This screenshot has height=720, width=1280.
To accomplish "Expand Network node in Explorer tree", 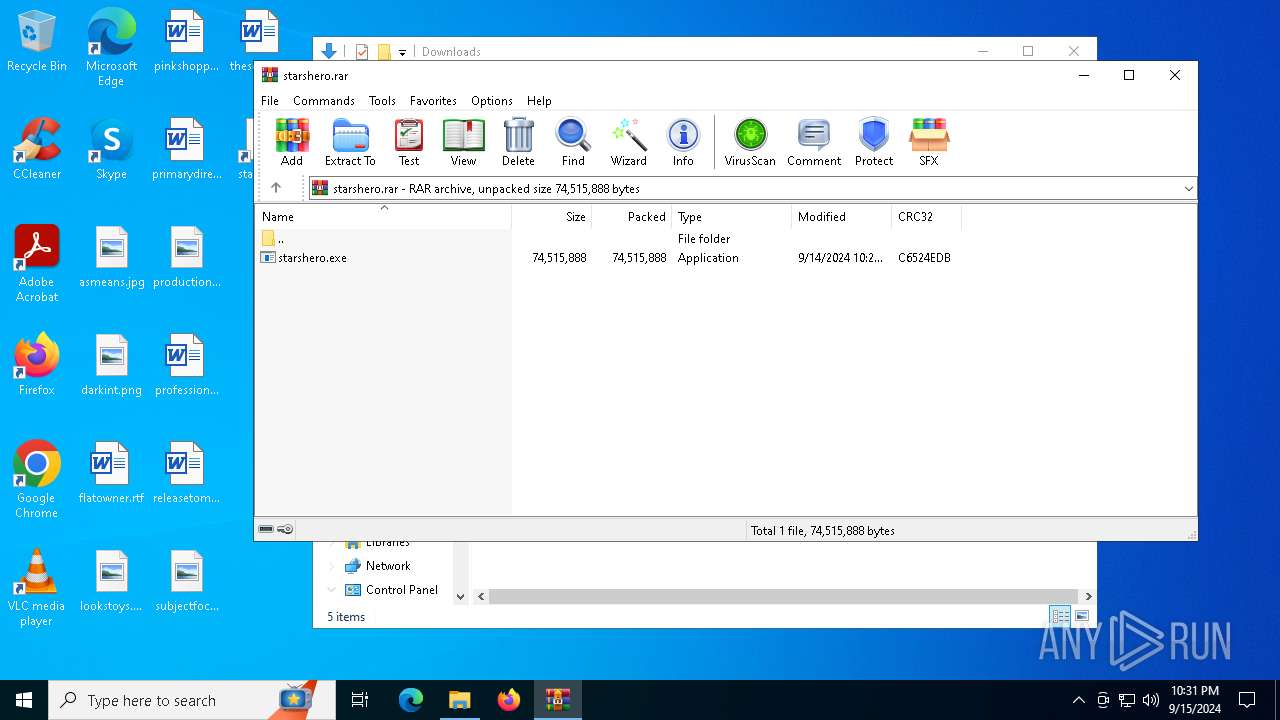I will pos(332,566).
